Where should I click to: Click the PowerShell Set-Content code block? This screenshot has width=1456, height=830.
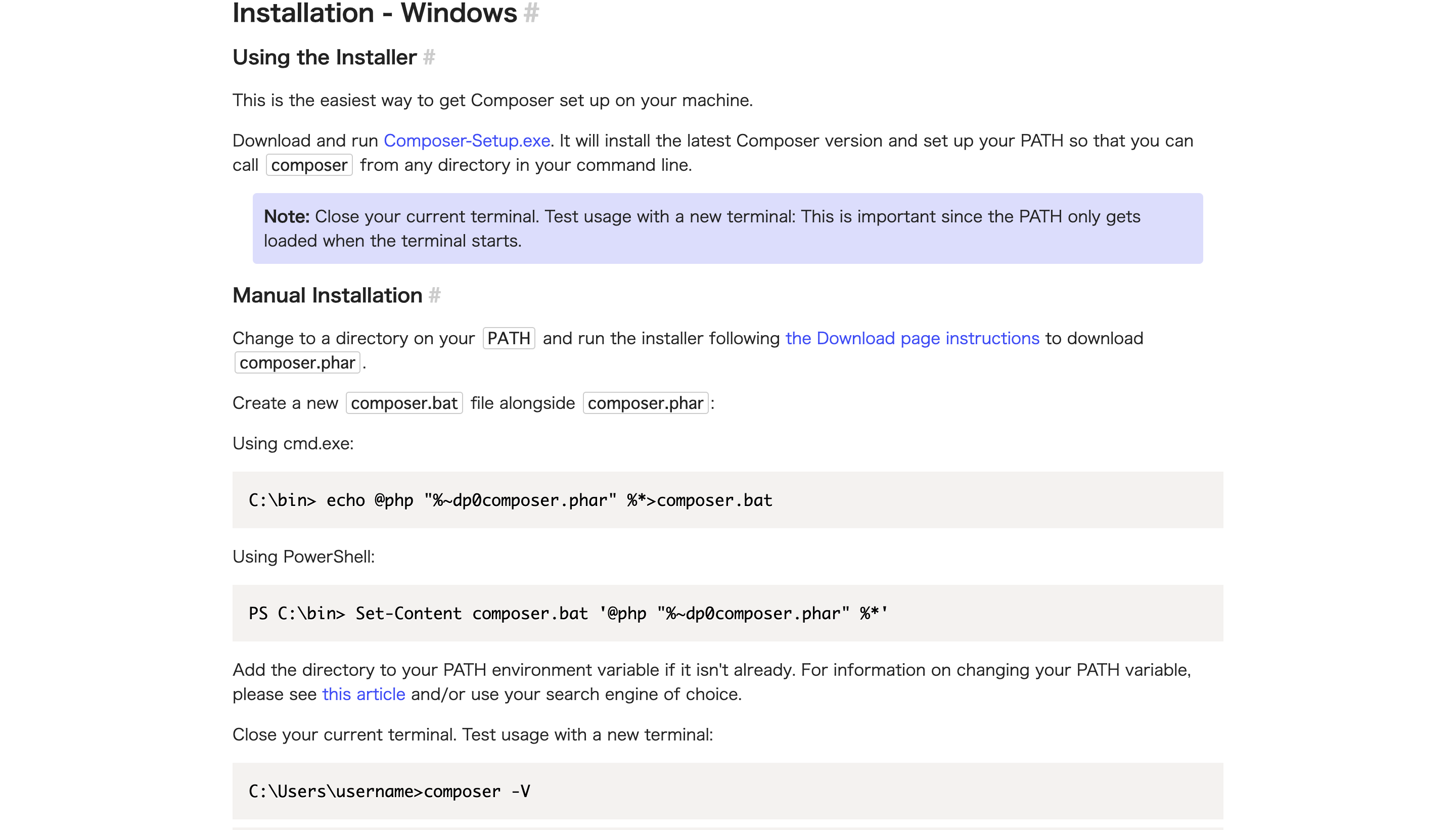tap(727, 613)
